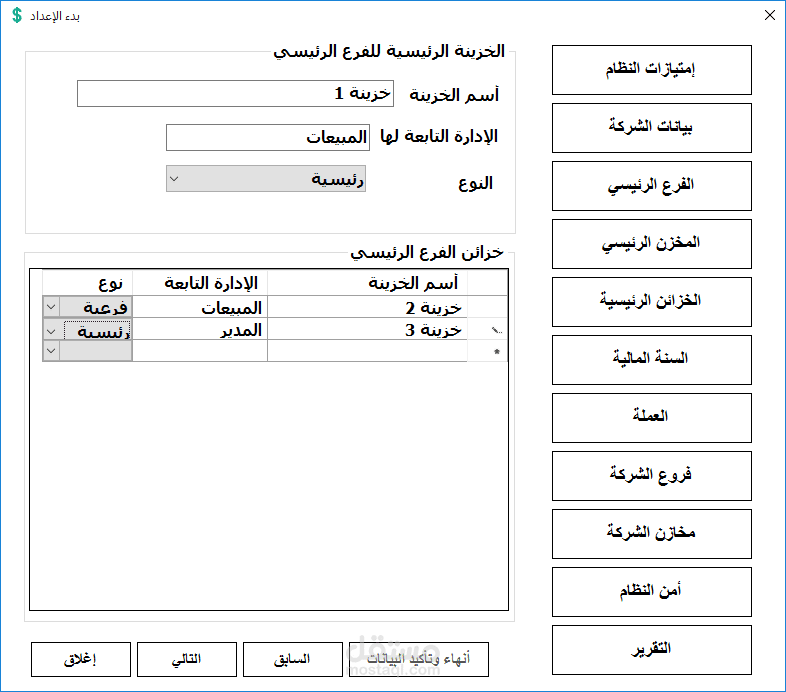This screenshot has height=692, width=786.
Task: Show the التقرير page
Action: [x=652, y=650]
